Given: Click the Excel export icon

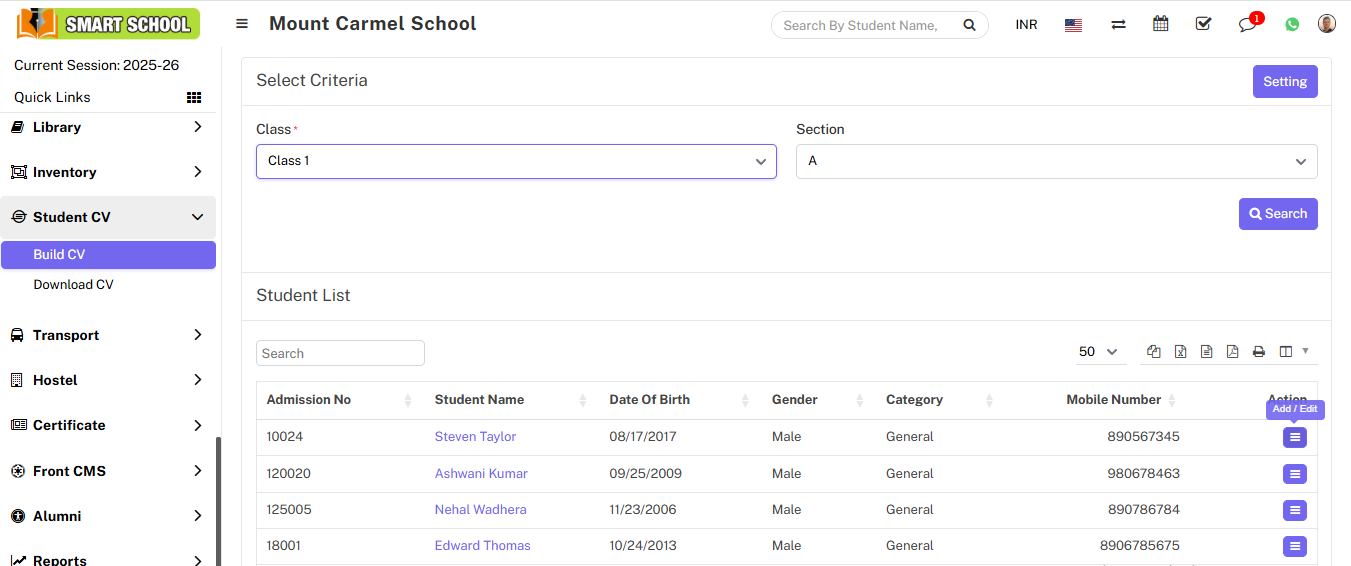Looking at the screenshot, I should coord(1180,352).
